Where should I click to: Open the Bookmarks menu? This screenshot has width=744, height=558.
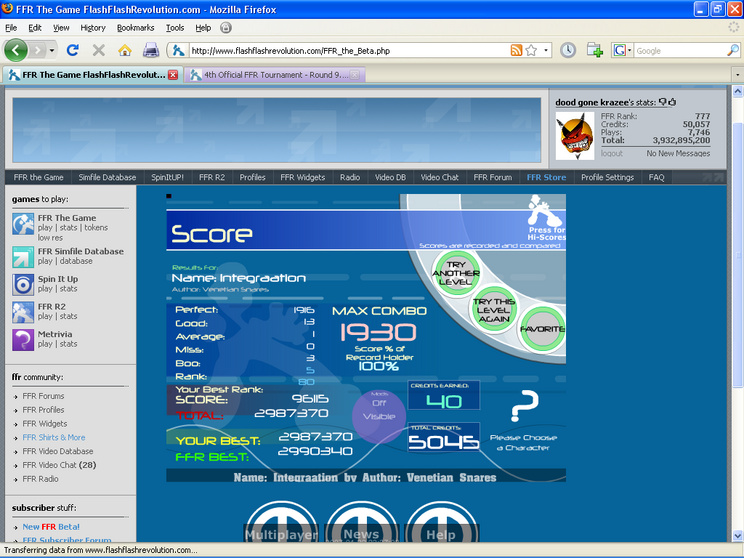(x=136, y=28)
